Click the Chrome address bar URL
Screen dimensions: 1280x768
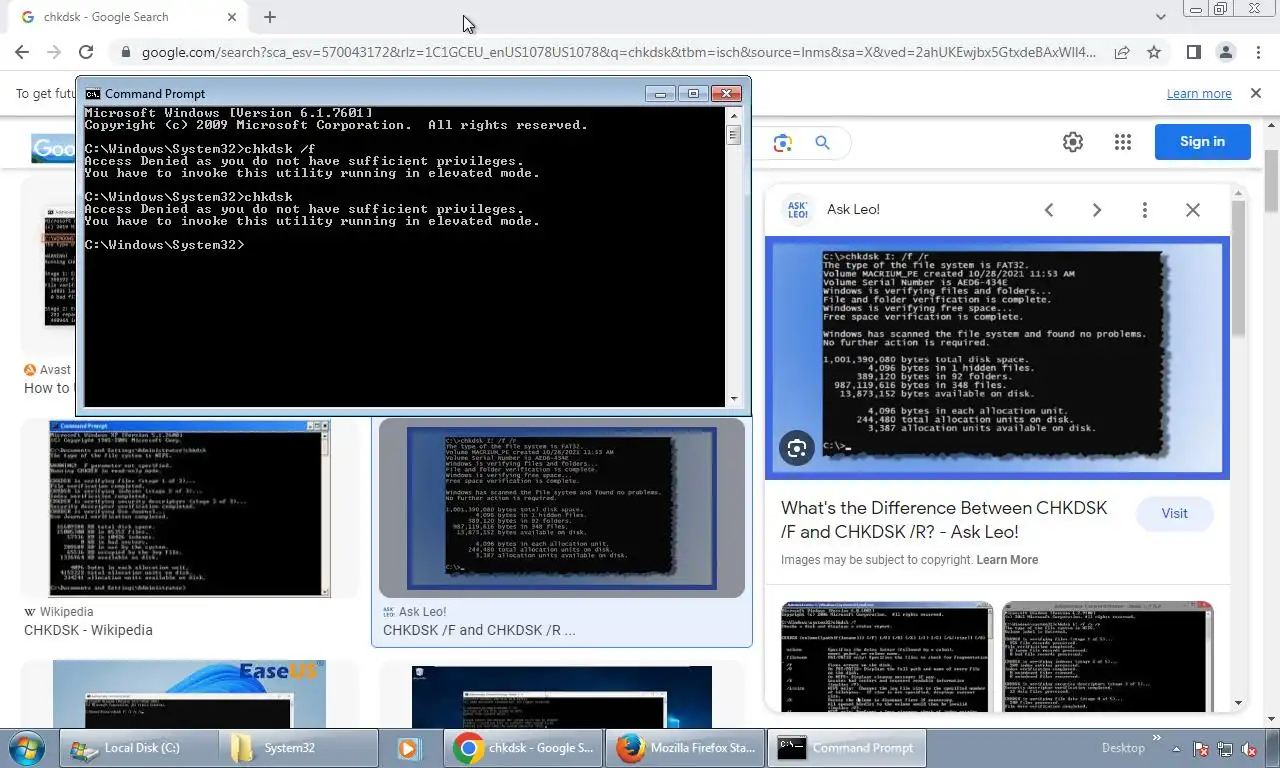(618, 52)
